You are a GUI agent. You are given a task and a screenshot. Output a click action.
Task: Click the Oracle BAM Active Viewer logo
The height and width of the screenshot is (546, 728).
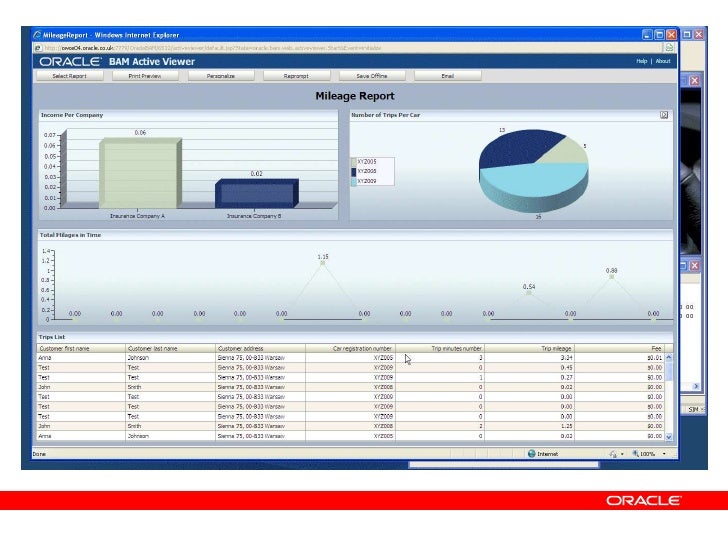117,61
